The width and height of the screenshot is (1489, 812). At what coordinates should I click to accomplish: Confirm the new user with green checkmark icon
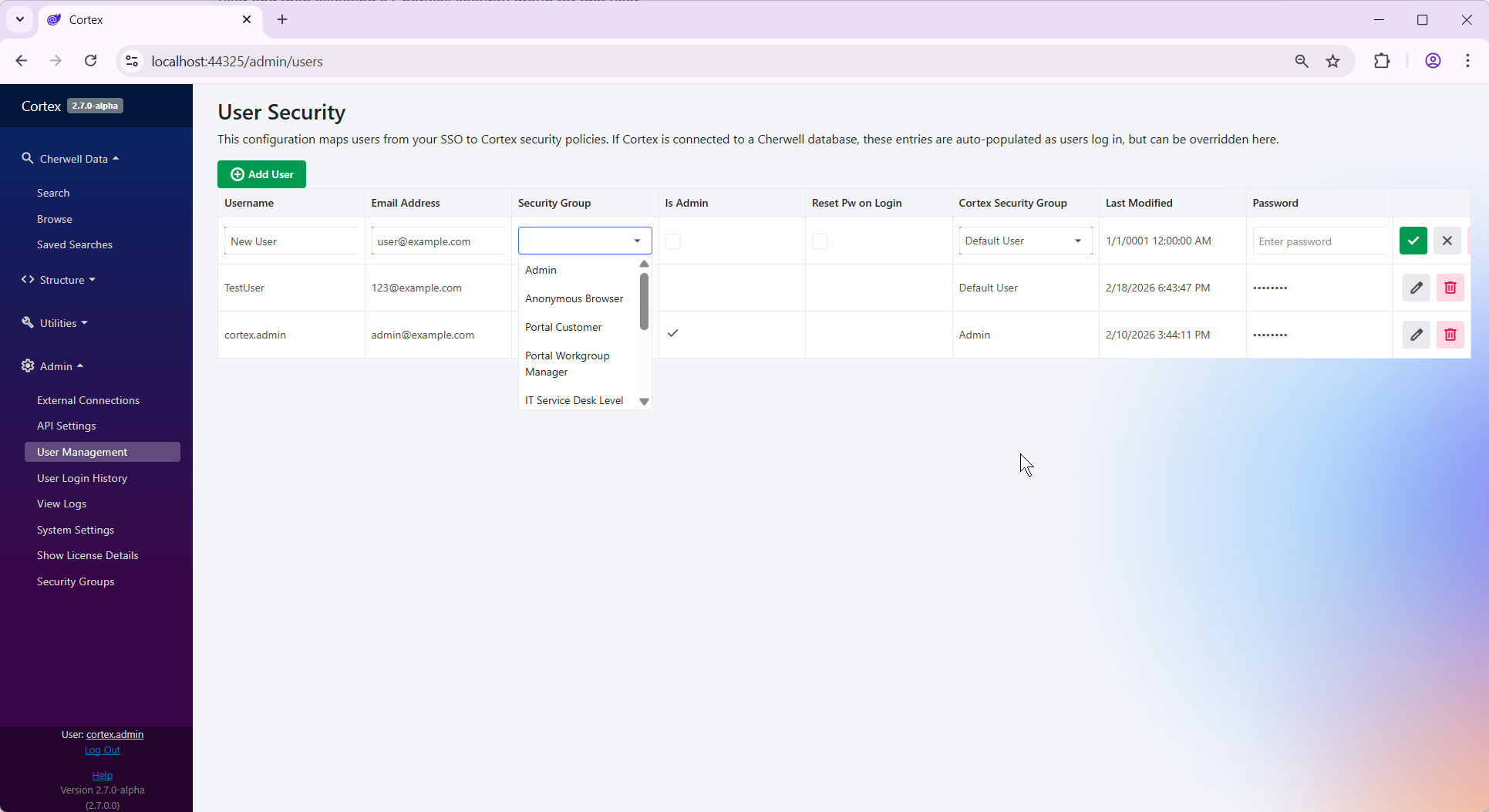(1413, 241)
